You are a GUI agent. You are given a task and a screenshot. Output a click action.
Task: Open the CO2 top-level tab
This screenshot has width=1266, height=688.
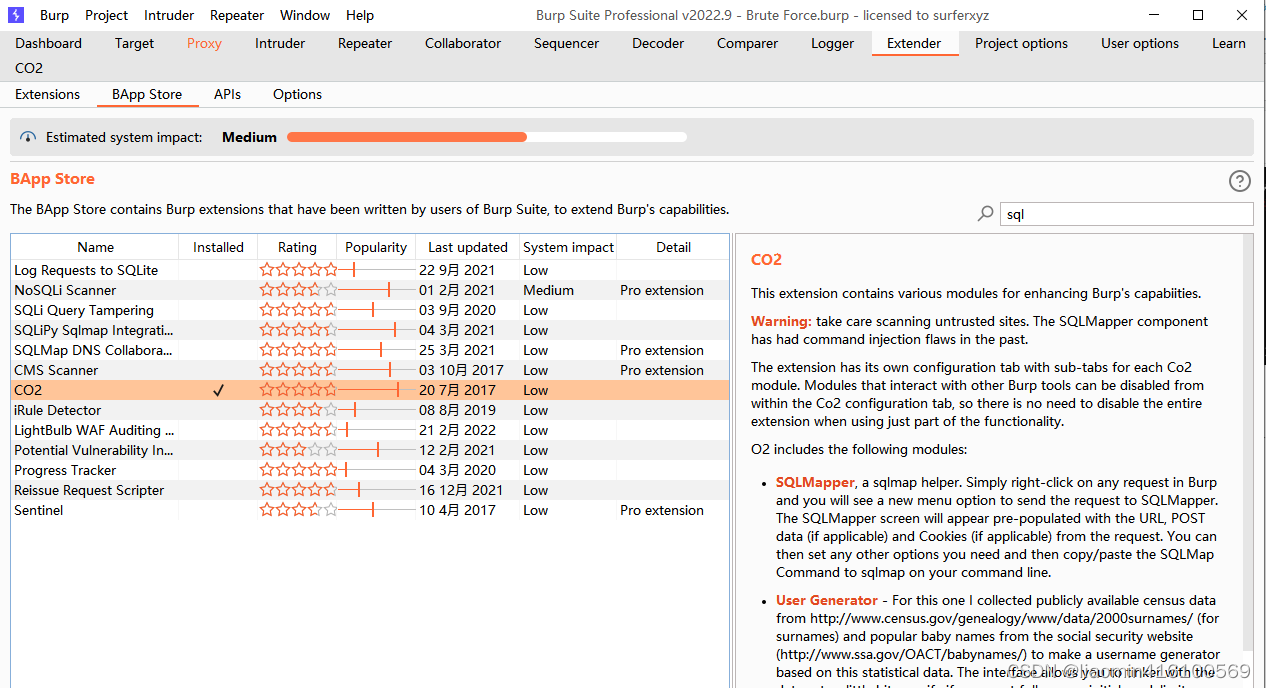click(x=29, y=68)
